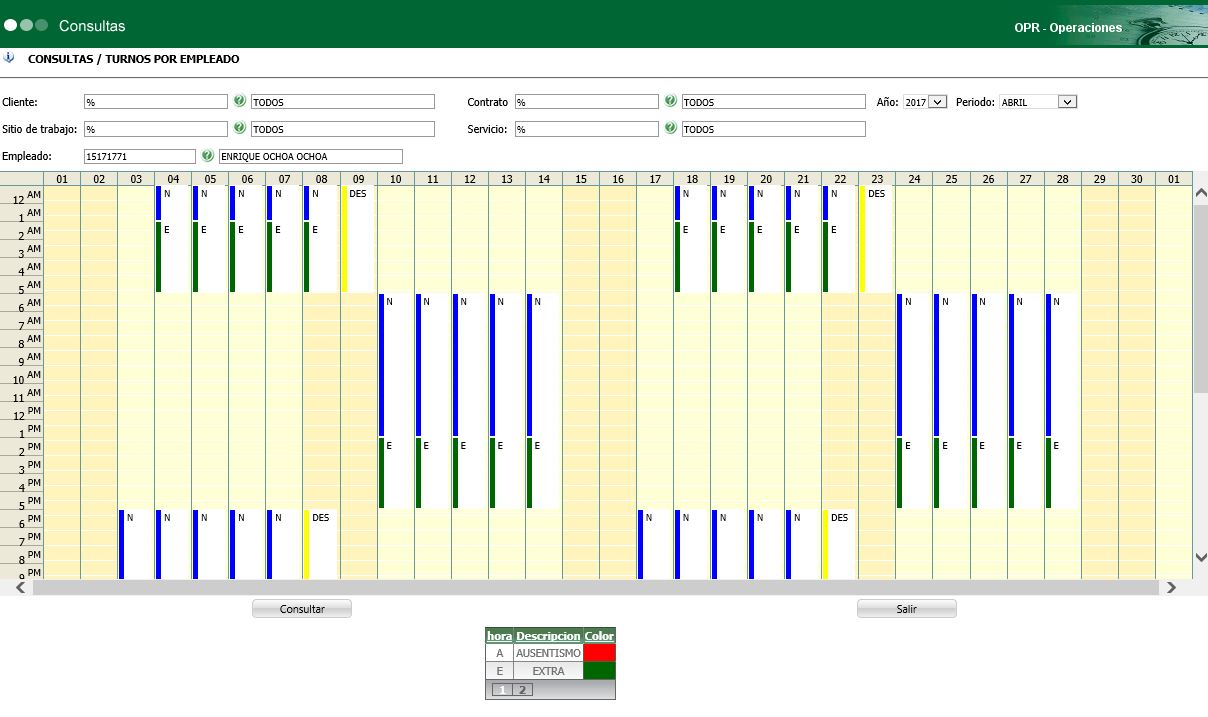Click the help icon beside Servicio field
This screenshot has height=717, width=1208.
tap(671, 128)
